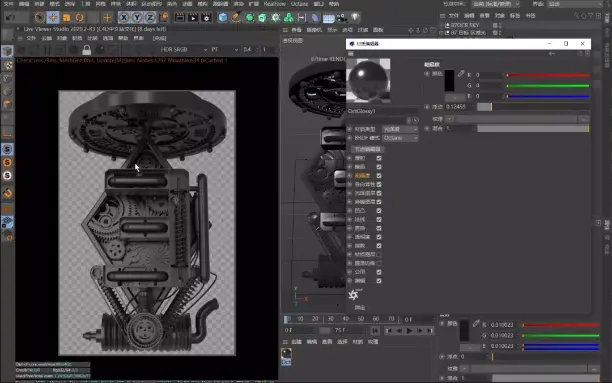Click the MoGraph Cloner icon
Screen dimensions: 612x383
(289, 18)
